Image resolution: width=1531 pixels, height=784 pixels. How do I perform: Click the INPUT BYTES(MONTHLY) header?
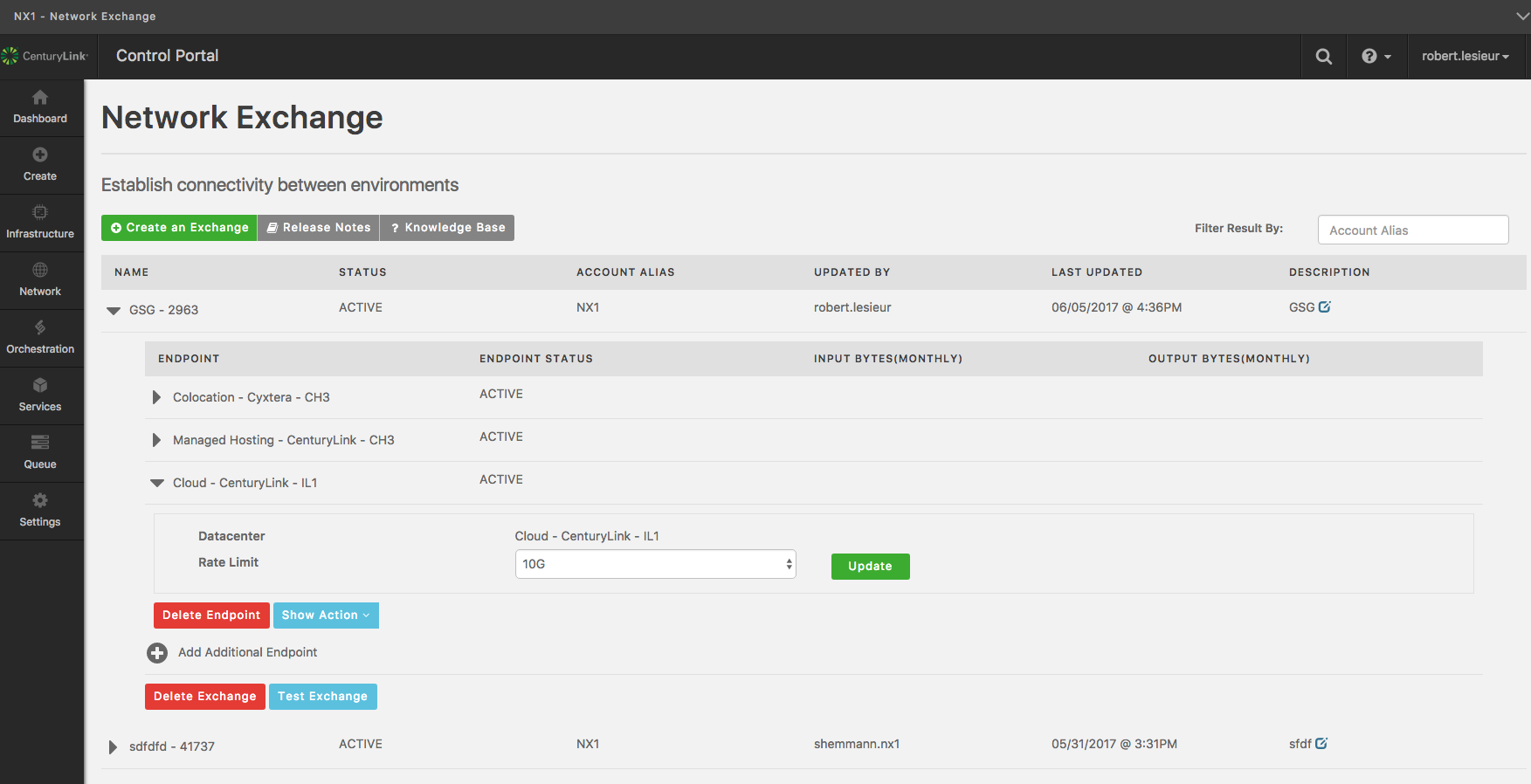coord(888,359)
